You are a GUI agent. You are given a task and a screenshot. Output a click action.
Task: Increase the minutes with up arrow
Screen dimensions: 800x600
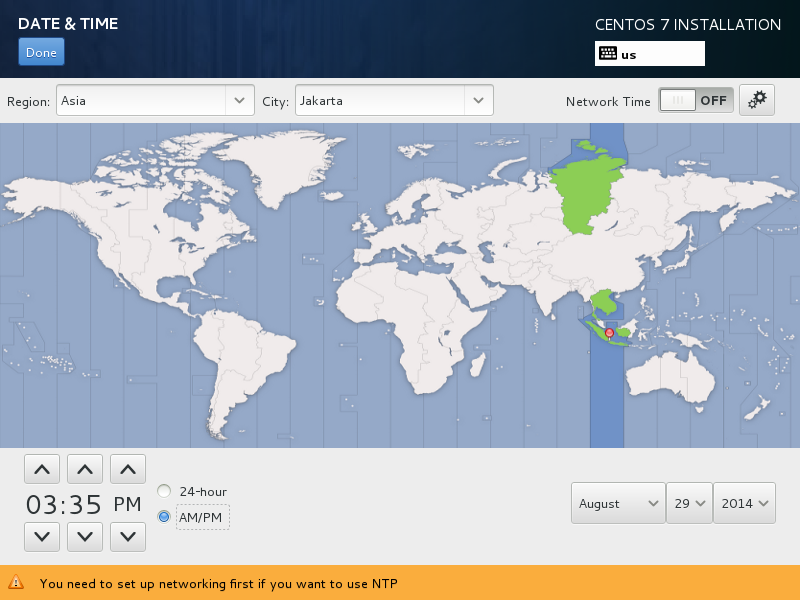[85, 469]
